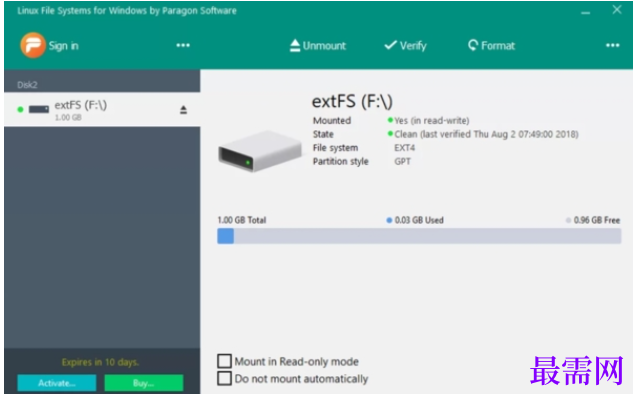The image size is (642, 402).
Task: Click the large hard drive image
Action: 260,151
